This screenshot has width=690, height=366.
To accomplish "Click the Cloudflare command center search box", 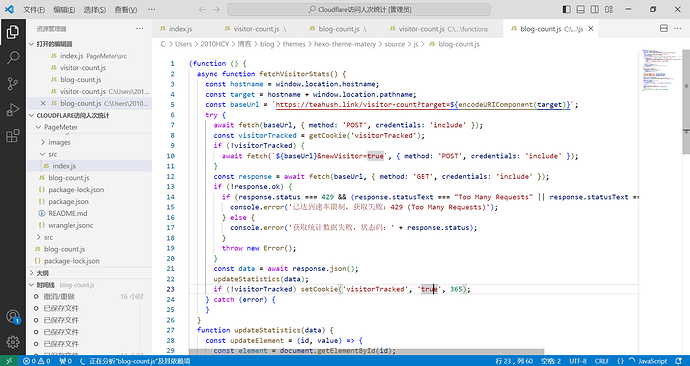I will click(x=359, y=9).
